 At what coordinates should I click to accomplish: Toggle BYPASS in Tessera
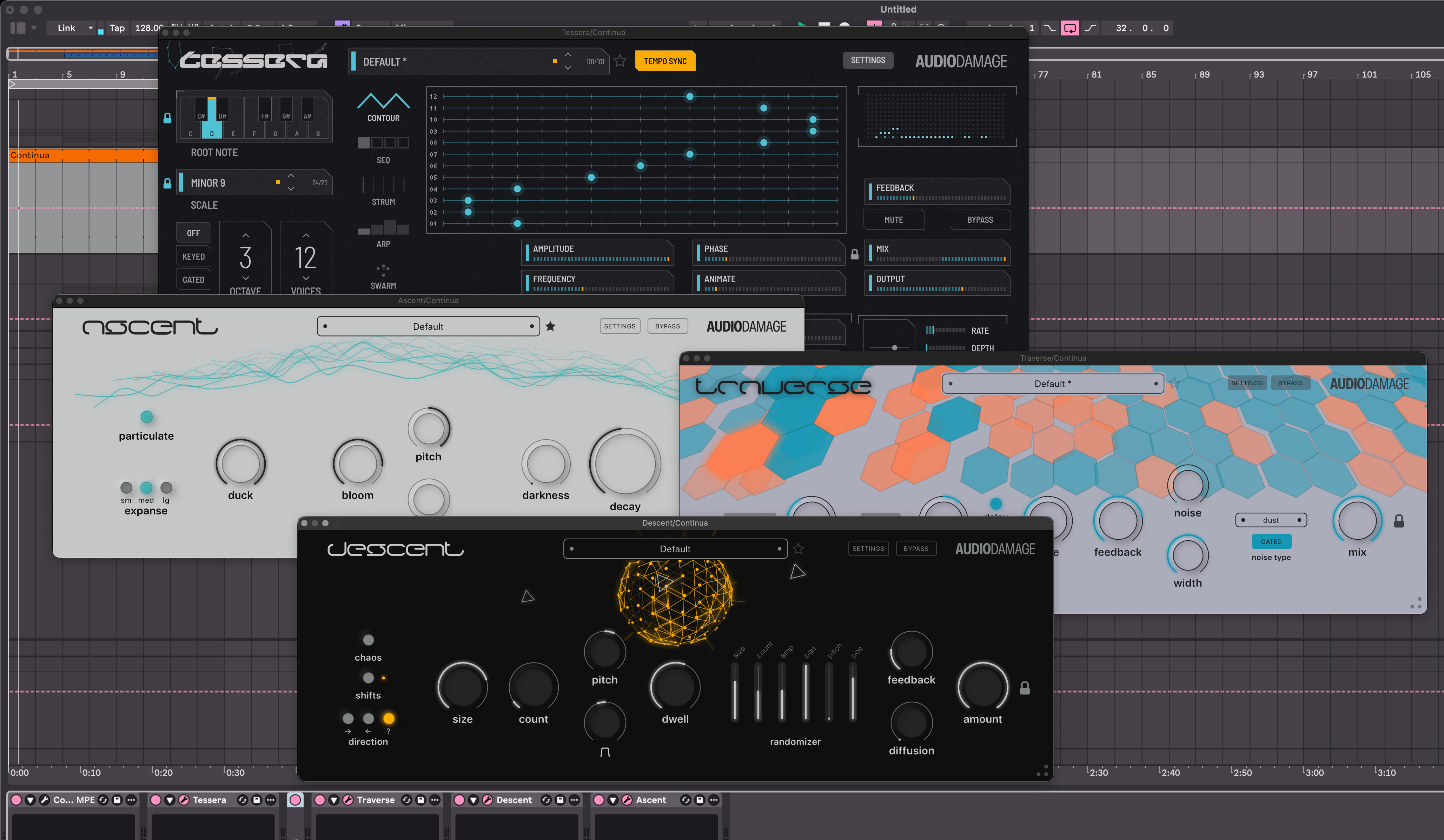click(x=980, y=219)
